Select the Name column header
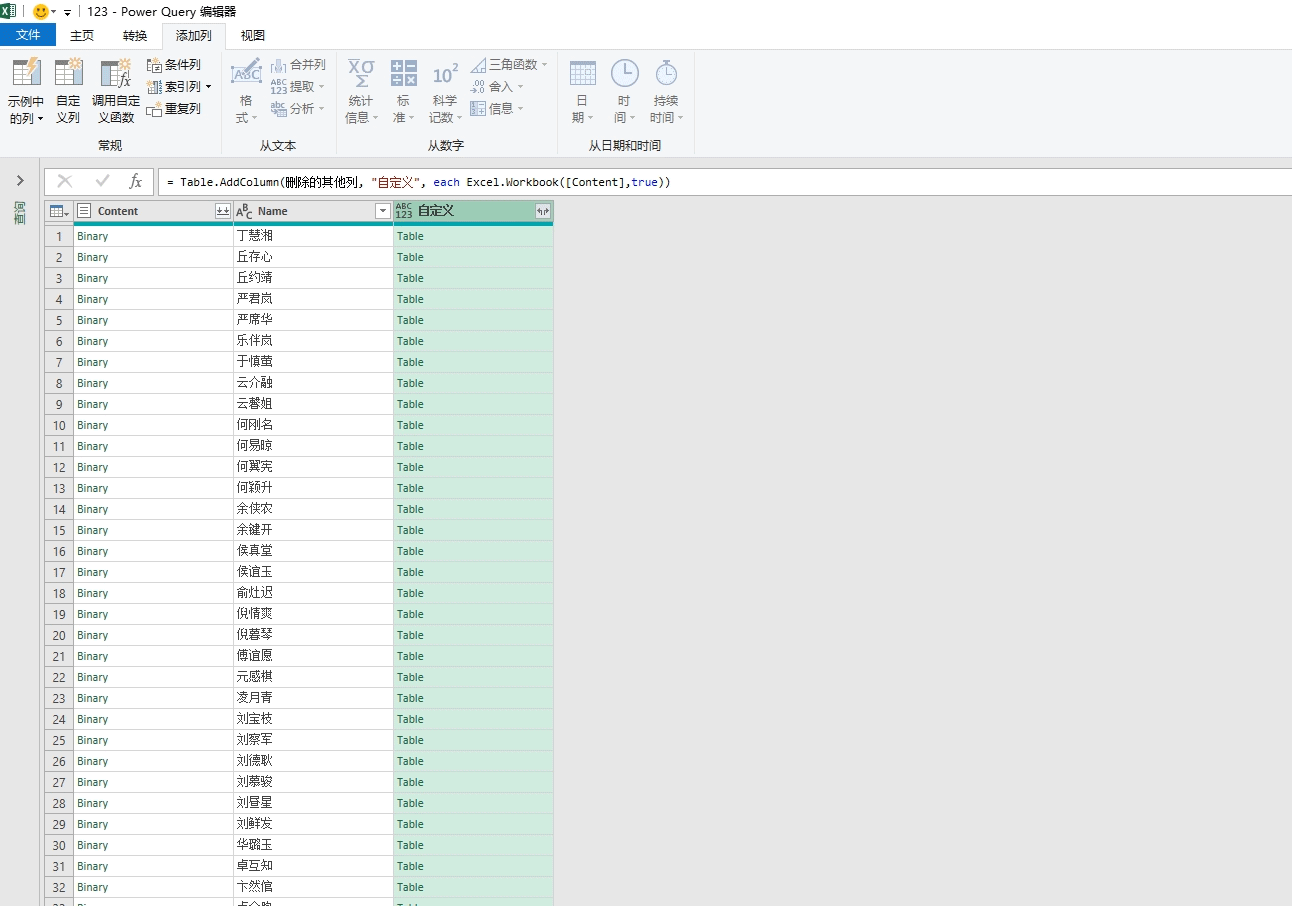This screenshot has width=1292, height=906. point(313,211)
